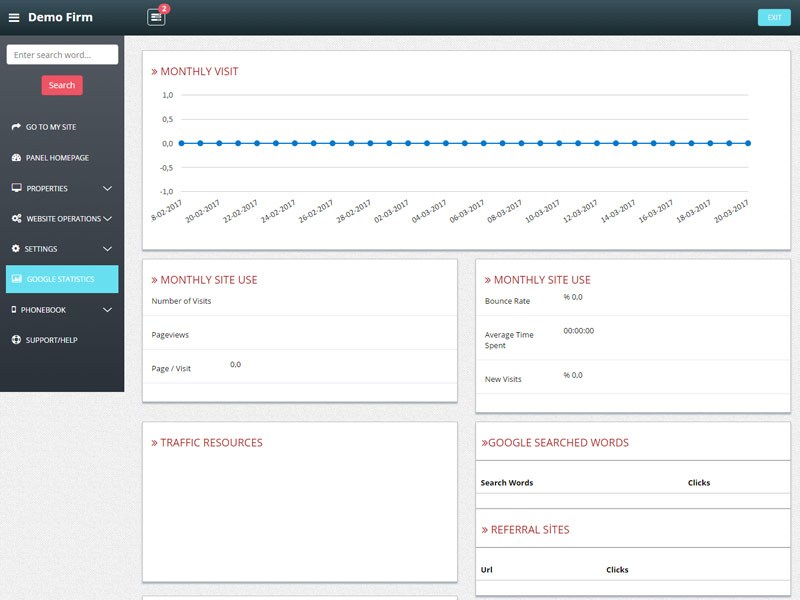Click the cog icon beside Settings
Image resolution: width=800 pixels, height=600 pixels.
(x=15, y=248)
